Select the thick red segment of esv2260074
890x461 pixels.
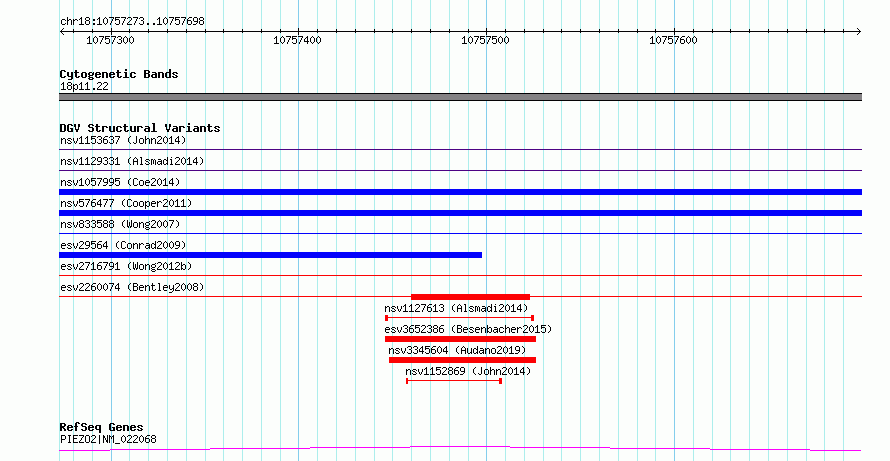click(471, 297)
